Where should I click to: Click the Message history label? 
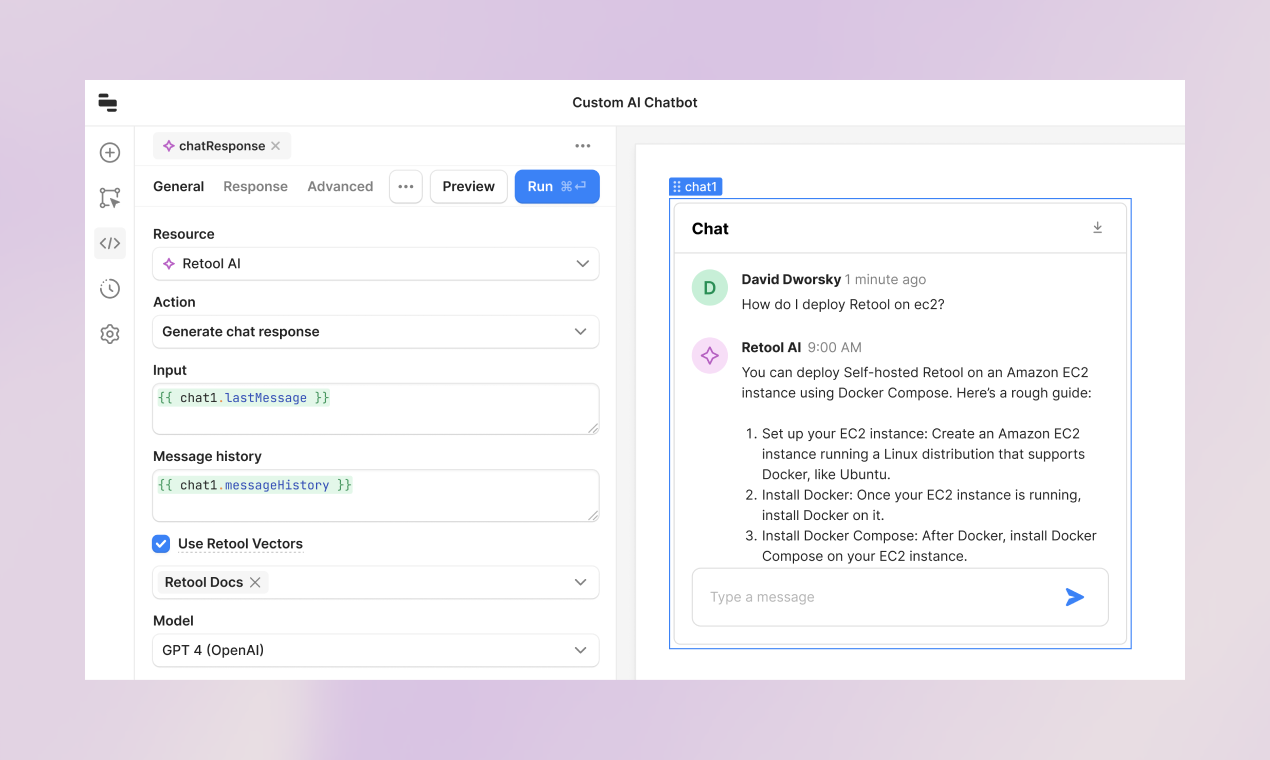coord(207,456)
